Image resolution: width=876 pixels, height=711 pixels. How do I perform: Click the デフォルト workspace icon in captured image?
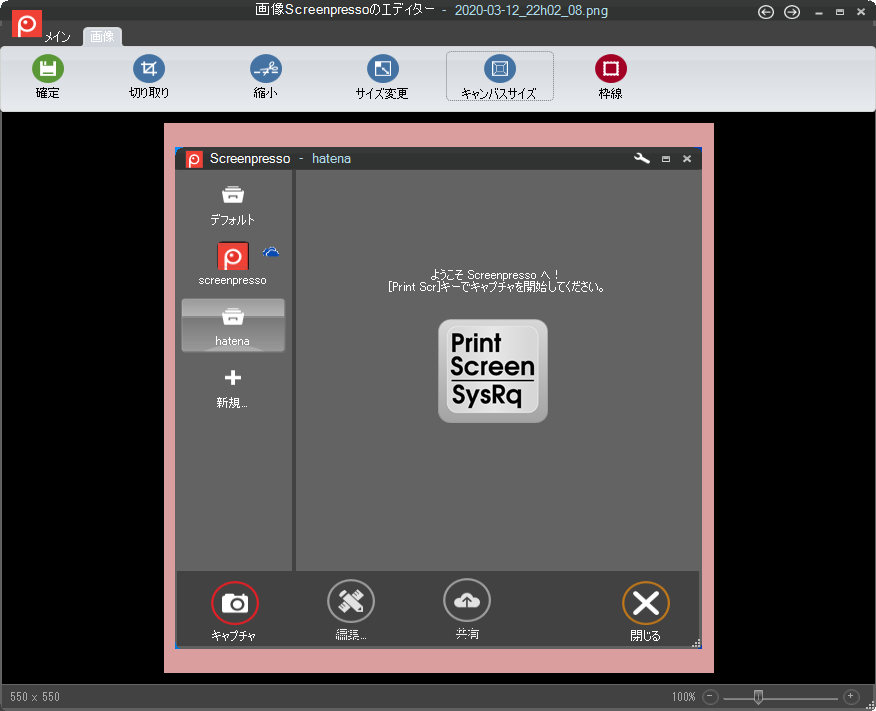(232, 195)
